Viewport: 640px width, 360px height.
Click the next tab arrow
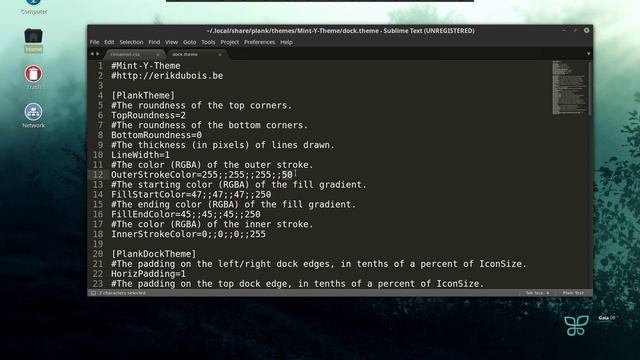(x=98, y=53)
